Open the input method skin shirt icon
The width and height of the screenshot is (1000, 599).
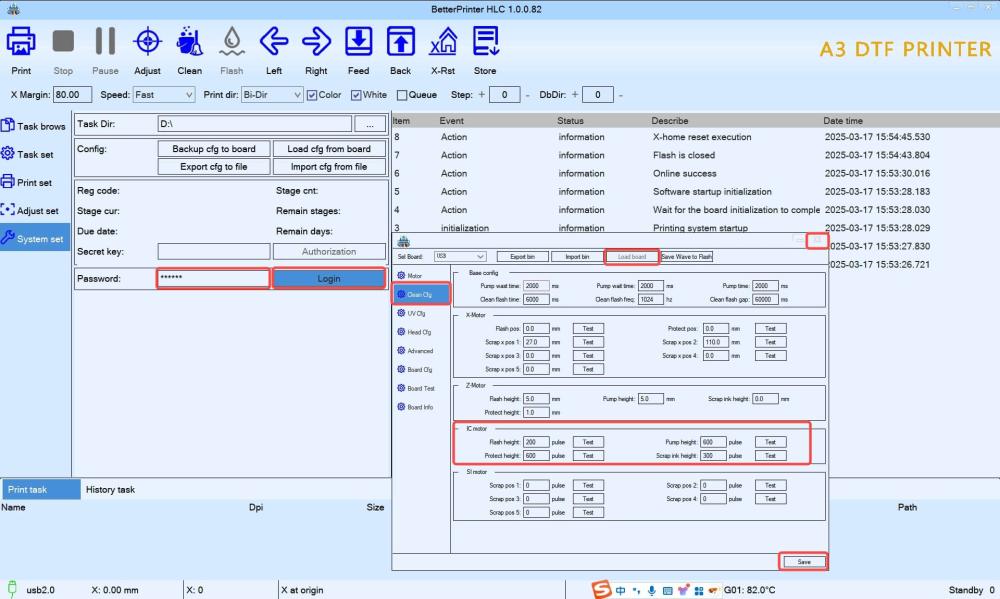click(x=683, y=590)
